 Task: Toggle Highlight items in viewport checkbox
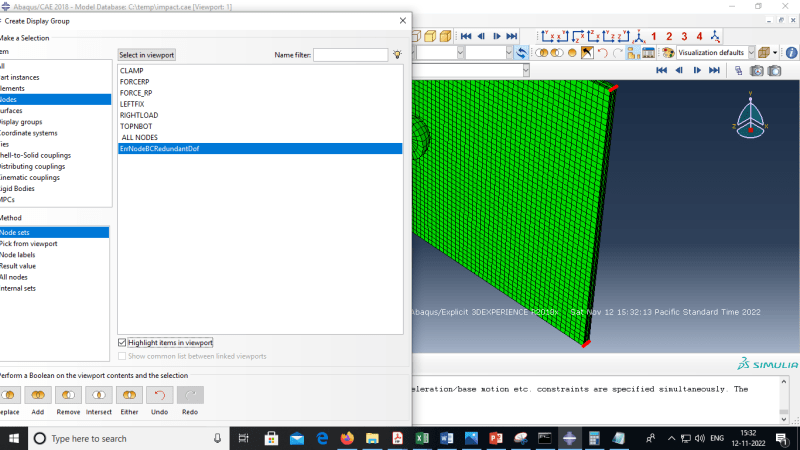[x=122, y=342]
